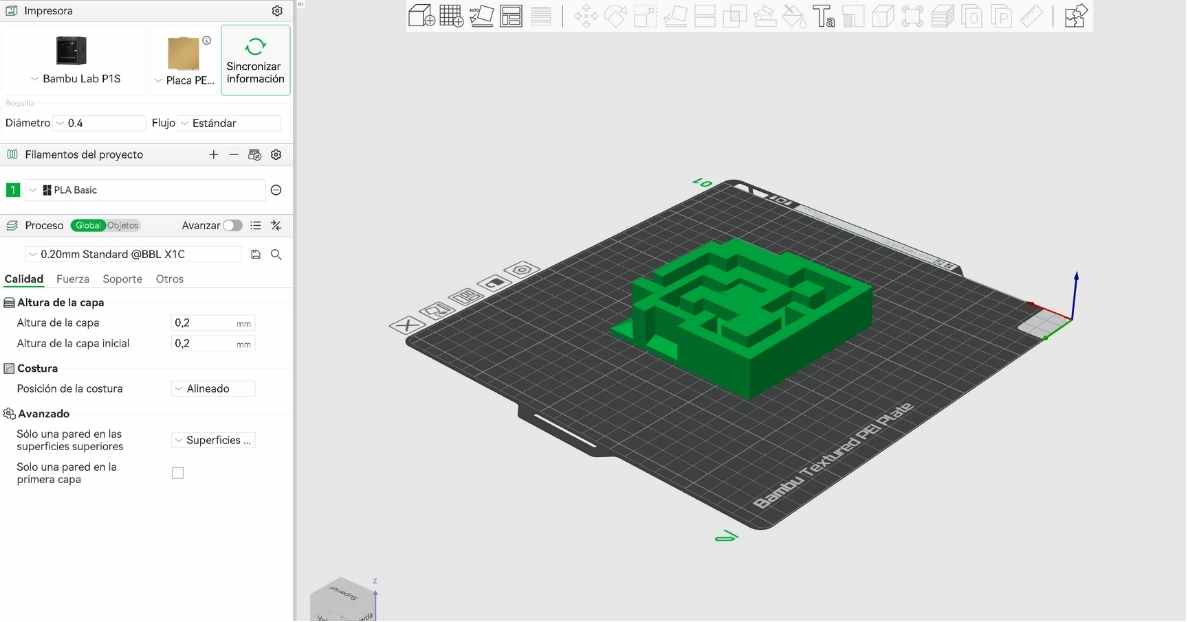Select the Add plate toolbar icon
The width and height of the screenshot is (1187, 622).
pyautogui.click(x=450, y=16)
